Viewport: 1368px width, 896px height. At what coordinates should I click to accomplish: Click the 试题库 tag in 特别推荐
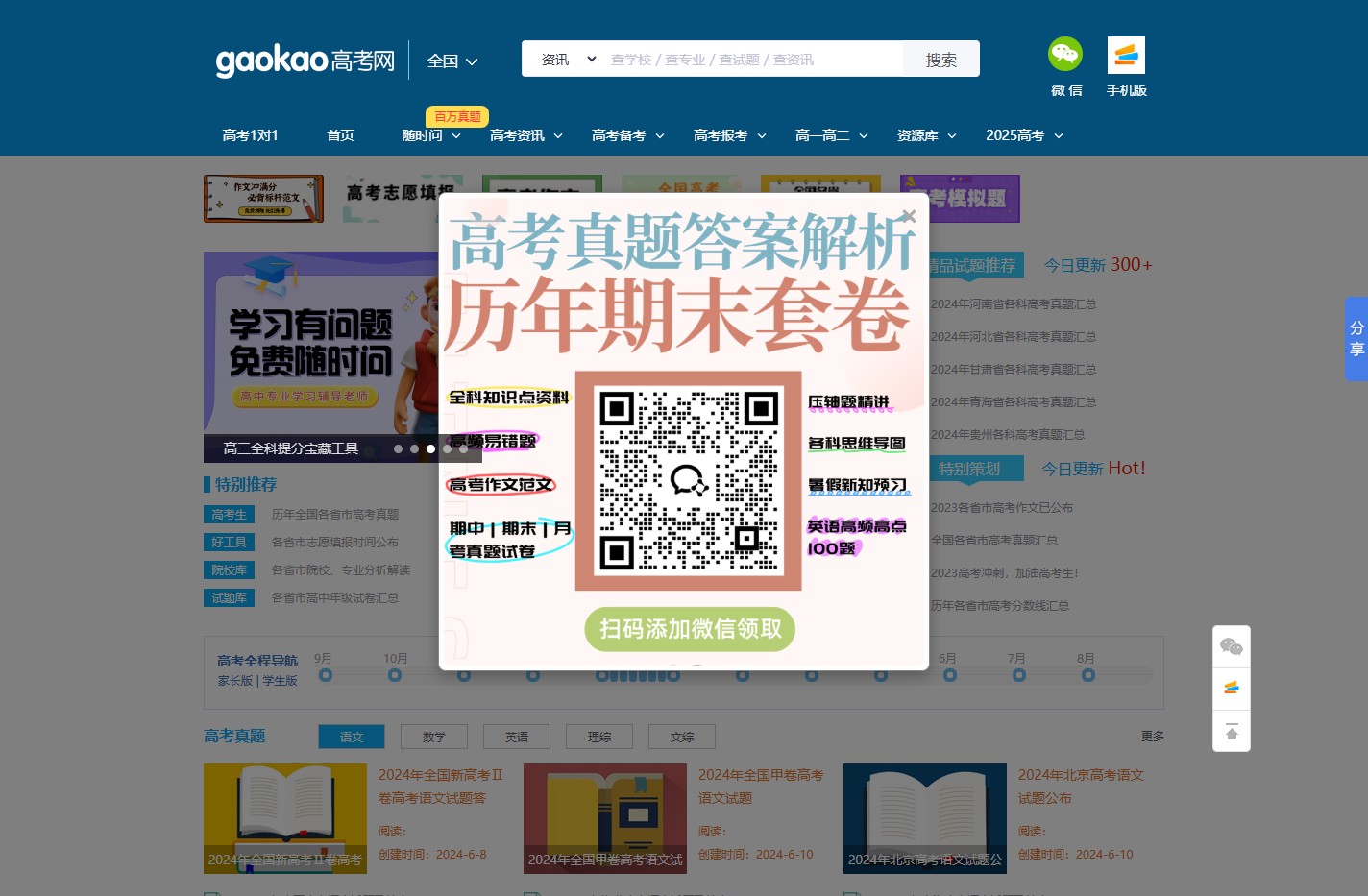[229, 598]
